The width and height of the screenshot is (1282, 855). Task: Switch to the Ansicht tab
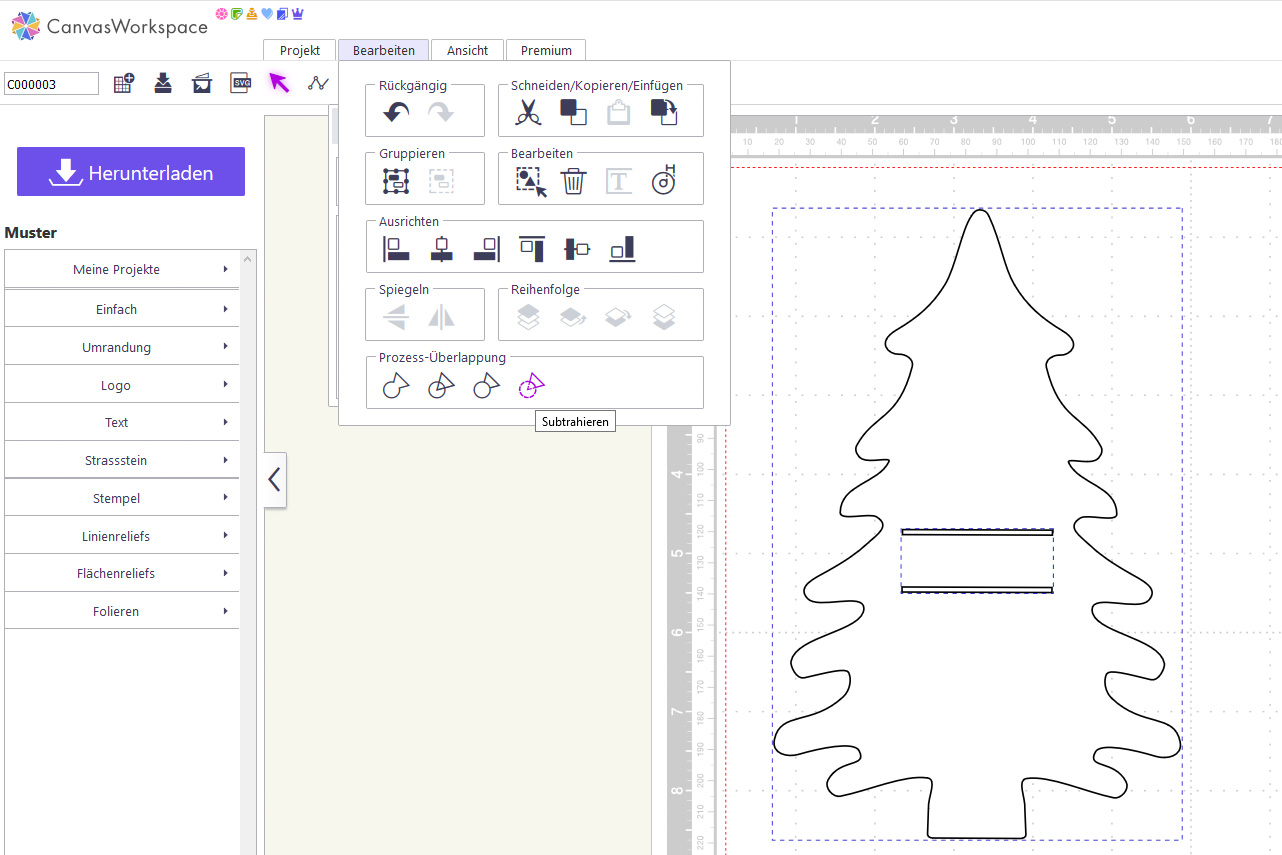click(x=467, y=50)
